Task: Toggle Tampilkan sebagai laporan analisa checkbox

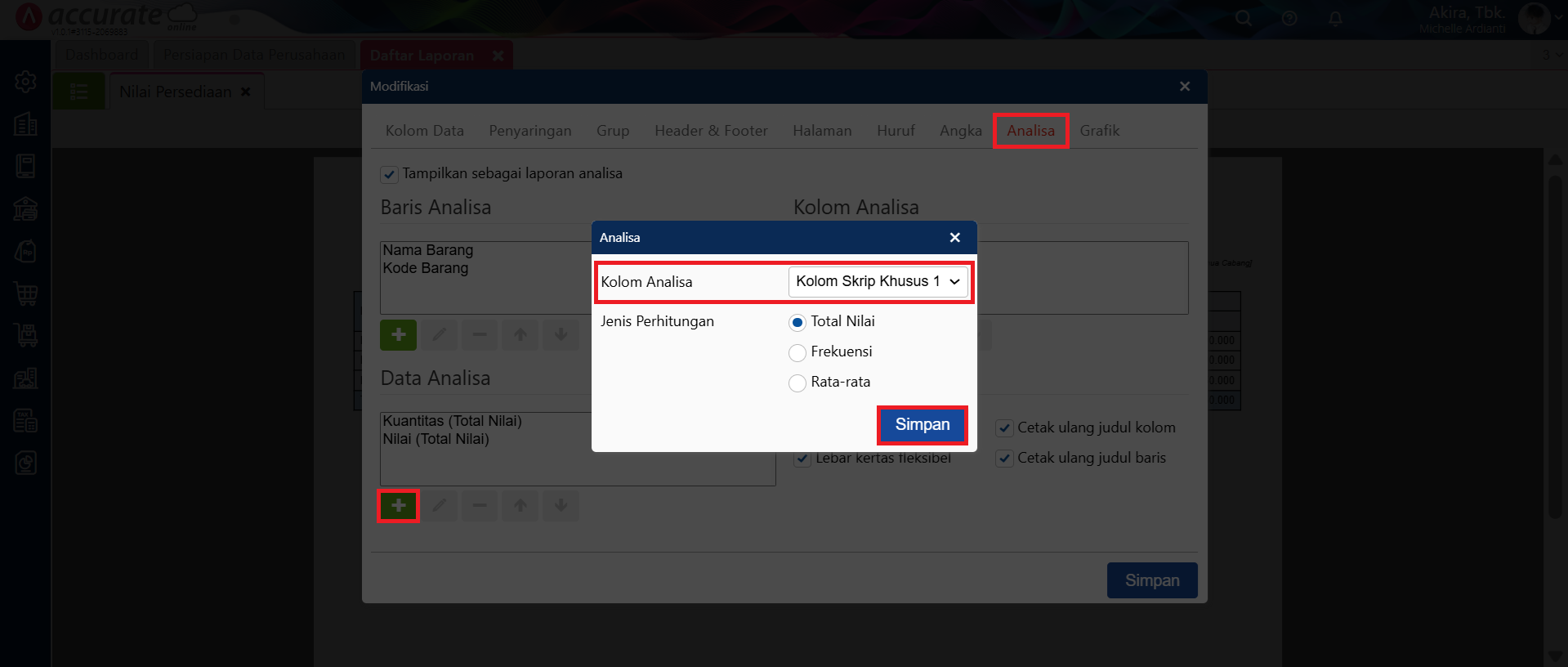Action: [x=390, y=174]
